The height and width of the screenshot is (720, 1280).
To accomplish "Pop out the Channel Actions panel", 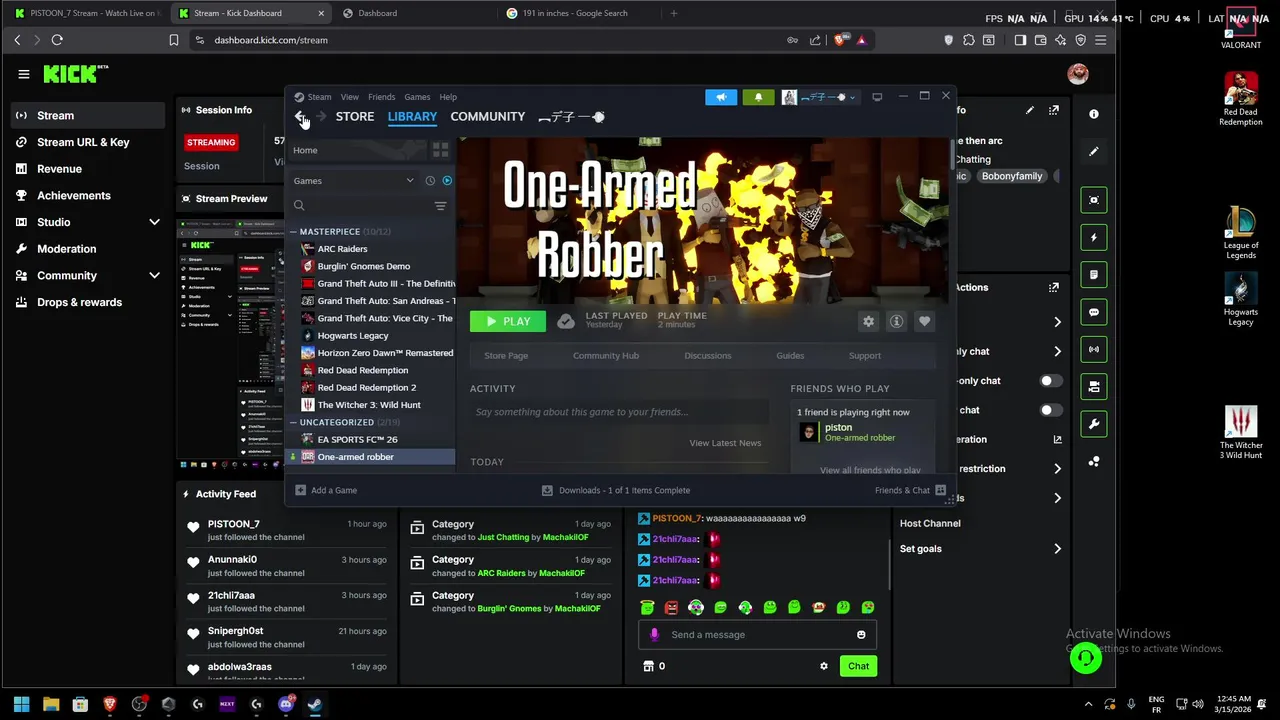I will 1053,288.
